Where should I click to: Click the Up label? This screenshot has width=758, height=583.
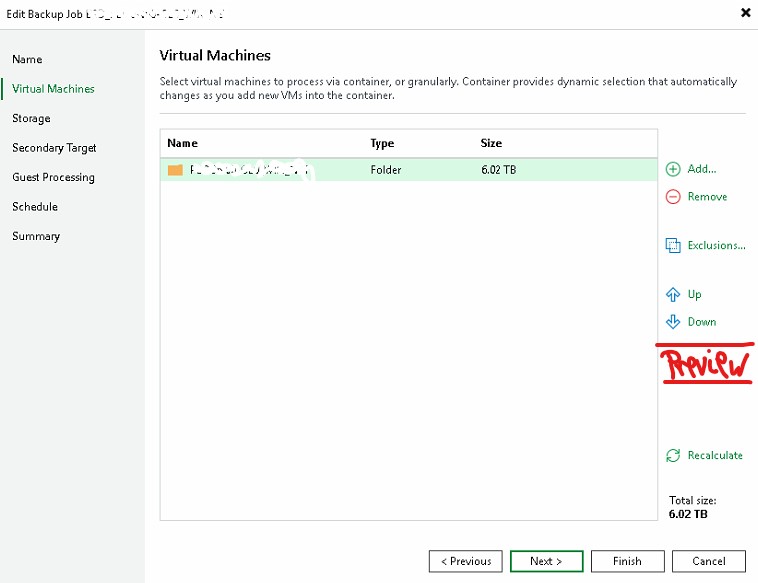tap(695, 294)
